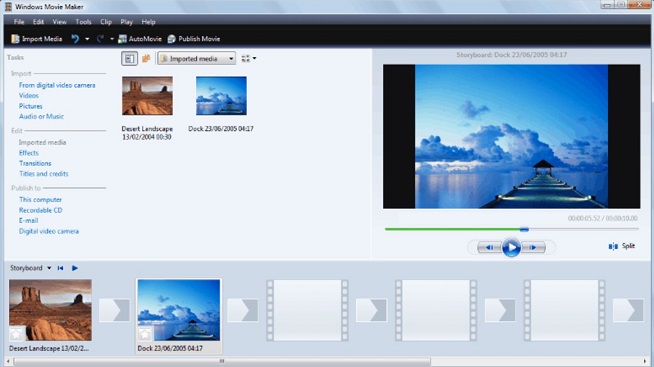This screenshot has height=367, width=654.
Task: Click Rewind Storyboard icon
Action: pyautogui.click(x=60, y=268)
